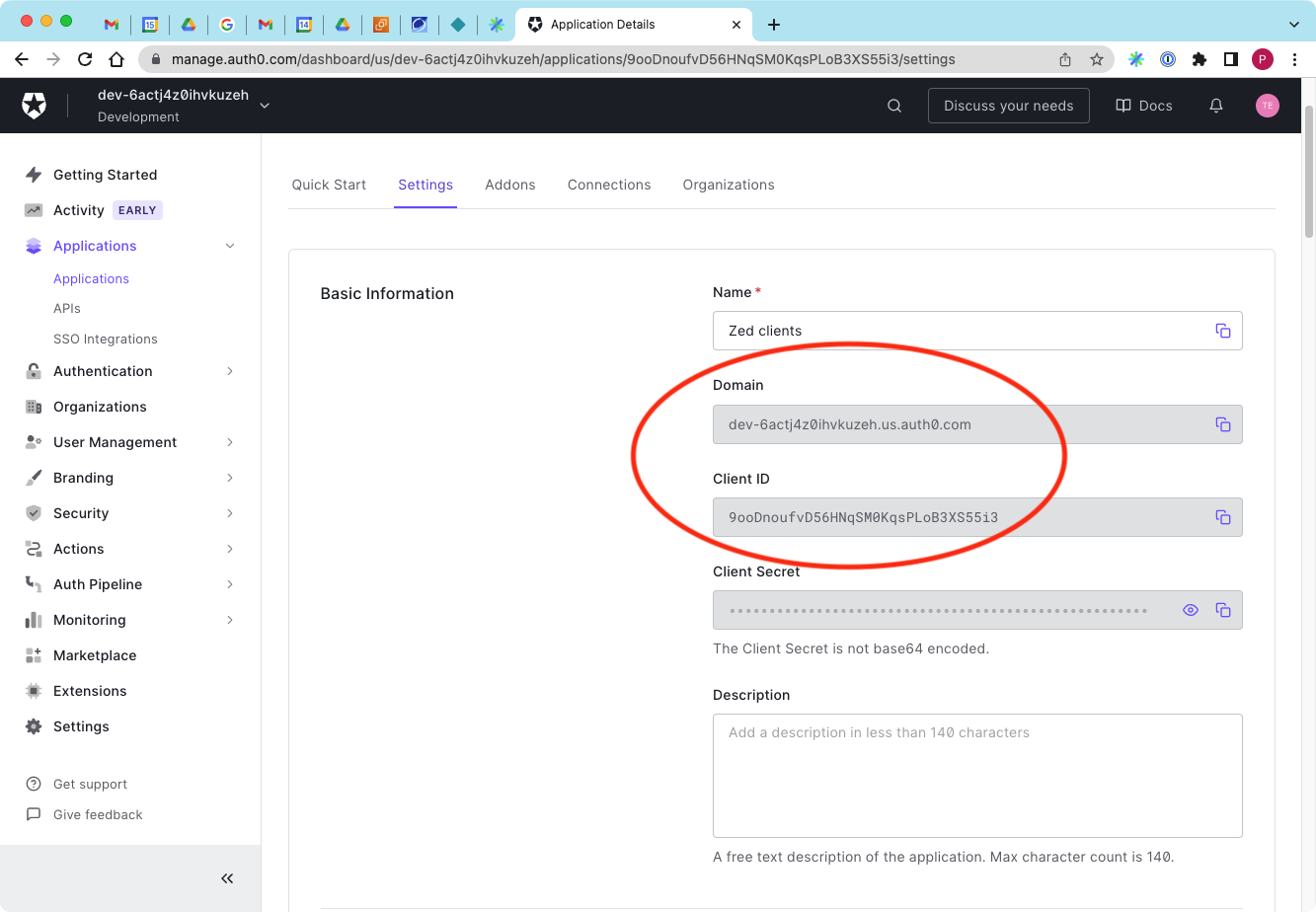Expand the Actions section
The width and height of the screenshot is (1316, 912).
230,549
